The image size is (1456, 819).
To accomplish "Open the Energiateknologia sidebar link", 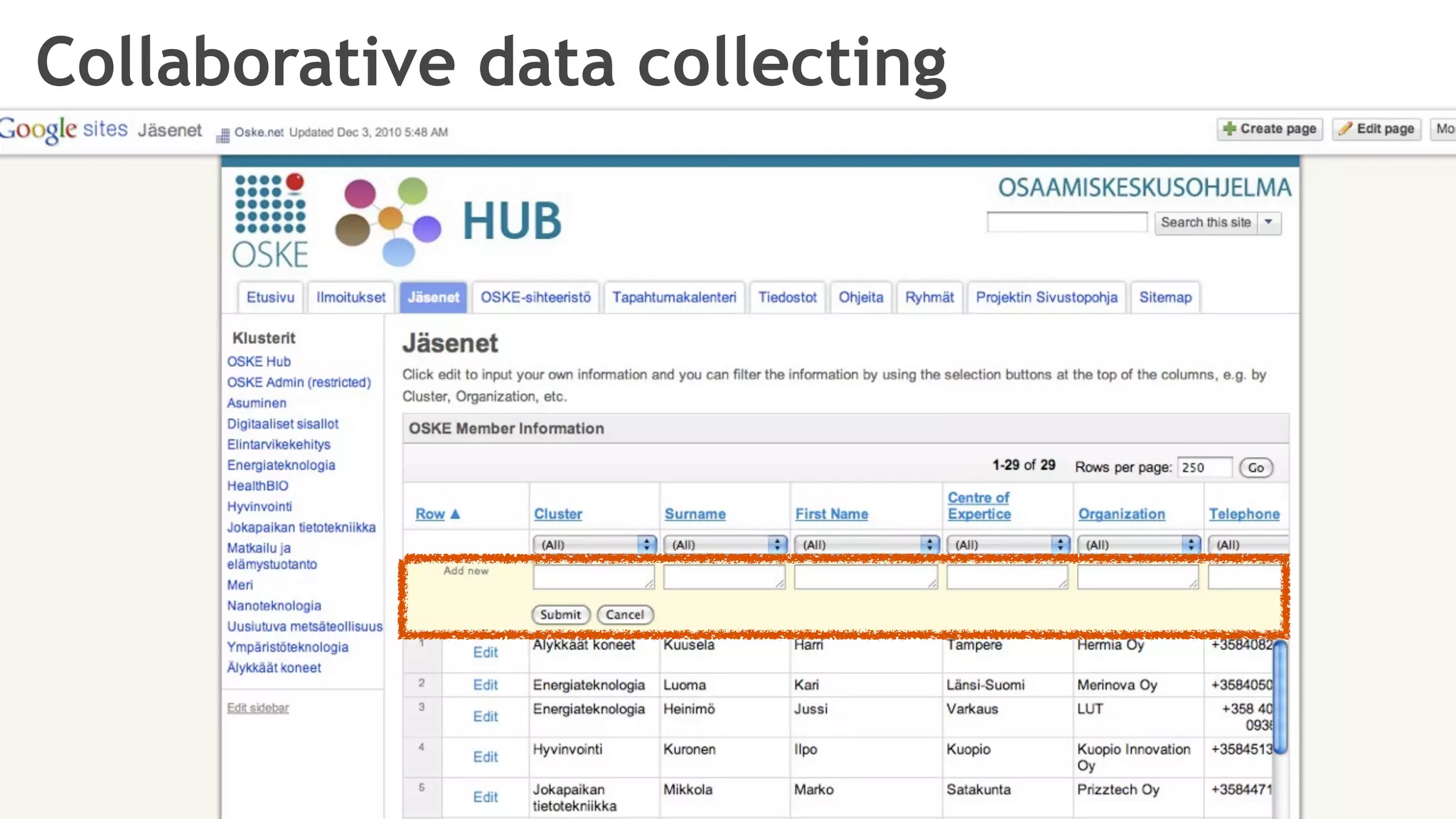I will point(281,464).
